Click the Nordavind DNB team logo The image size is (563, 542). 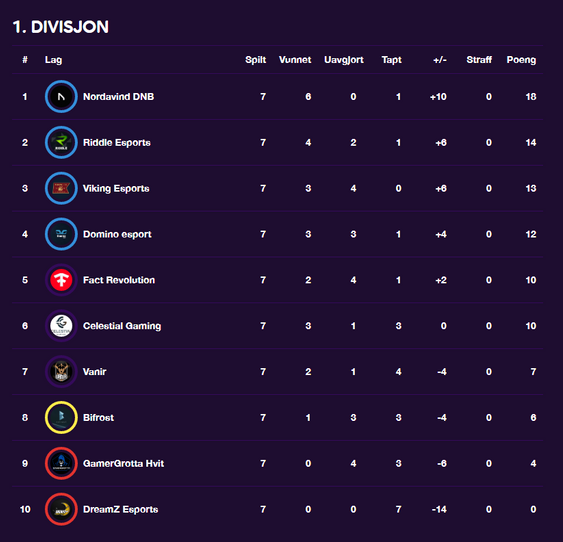tap(61, 97)
